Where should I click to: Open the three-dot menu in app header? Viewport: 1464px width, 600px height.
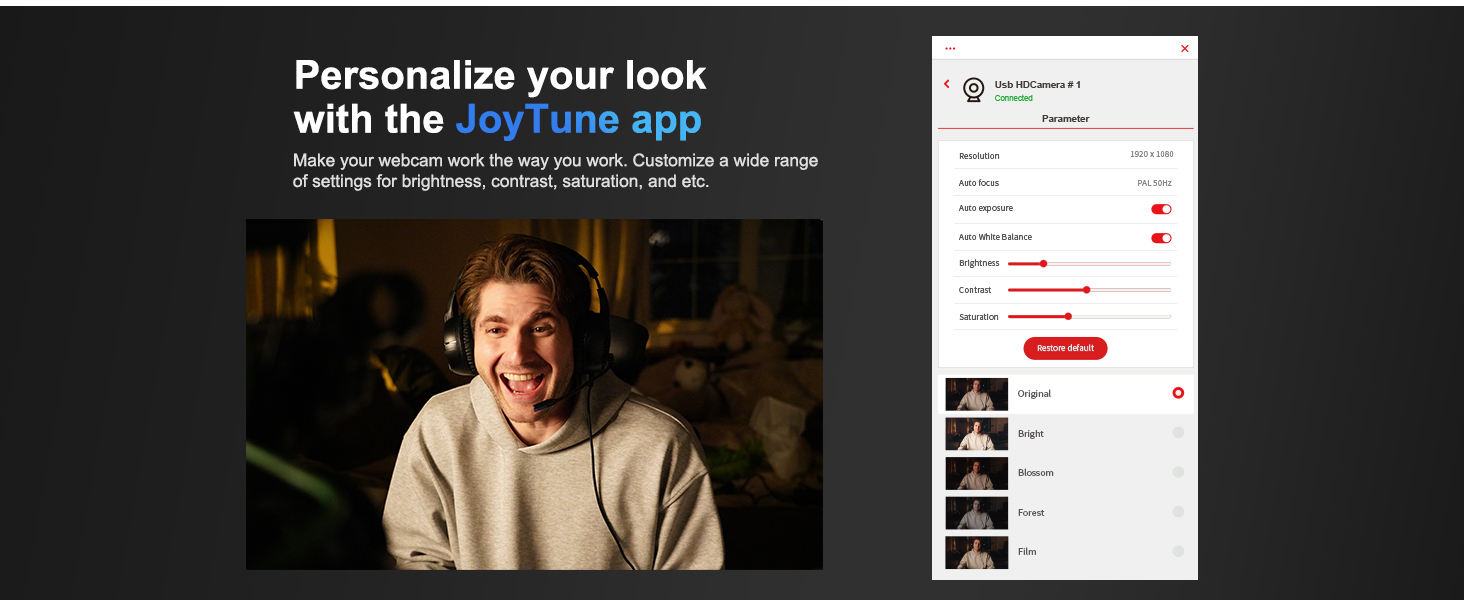coord(950,48)
